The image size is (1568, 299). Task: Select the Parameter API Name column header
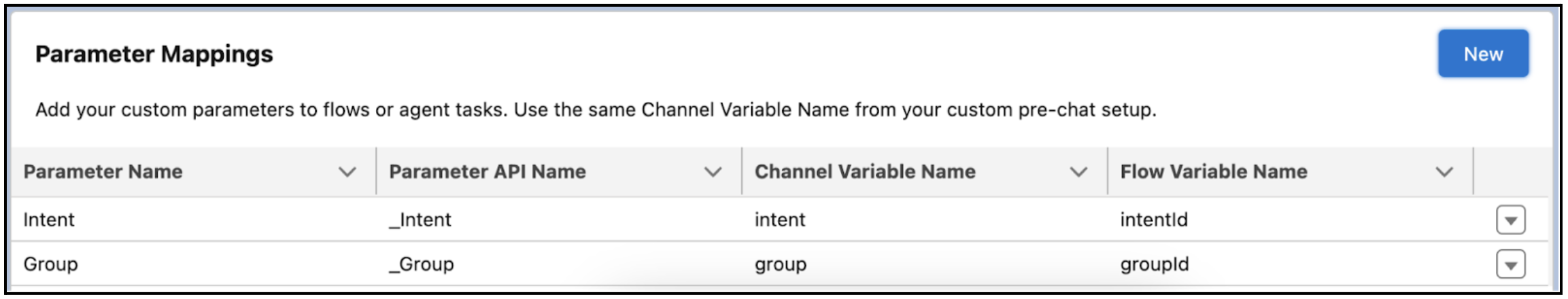tap(487, 171)
